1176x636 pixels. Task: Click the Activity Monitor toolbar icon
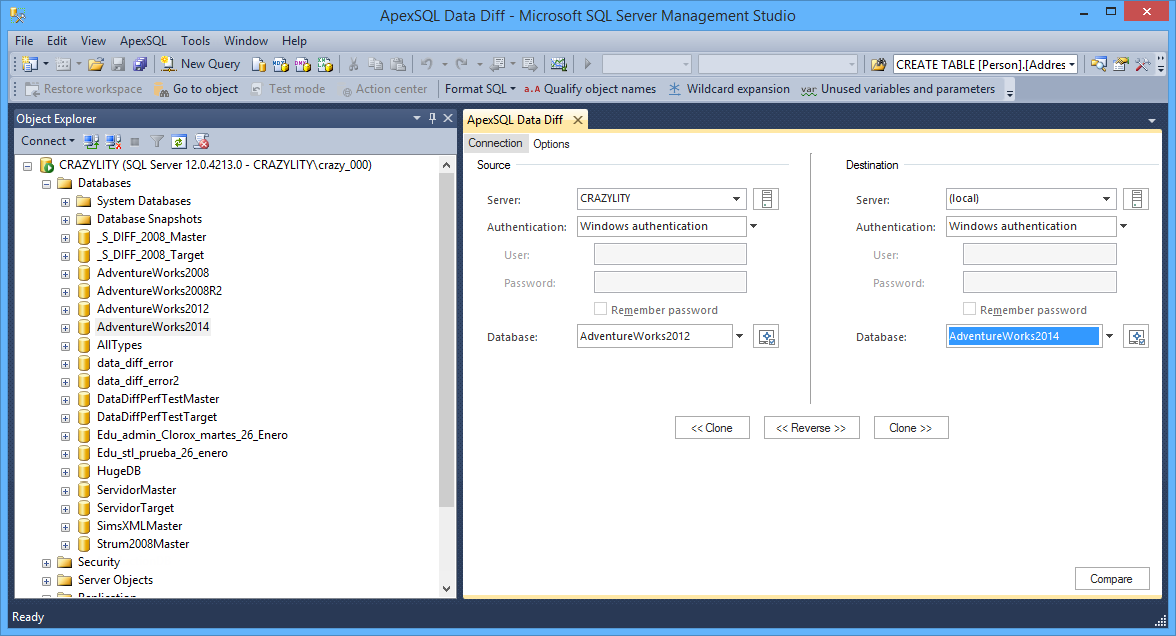[559, 64]
